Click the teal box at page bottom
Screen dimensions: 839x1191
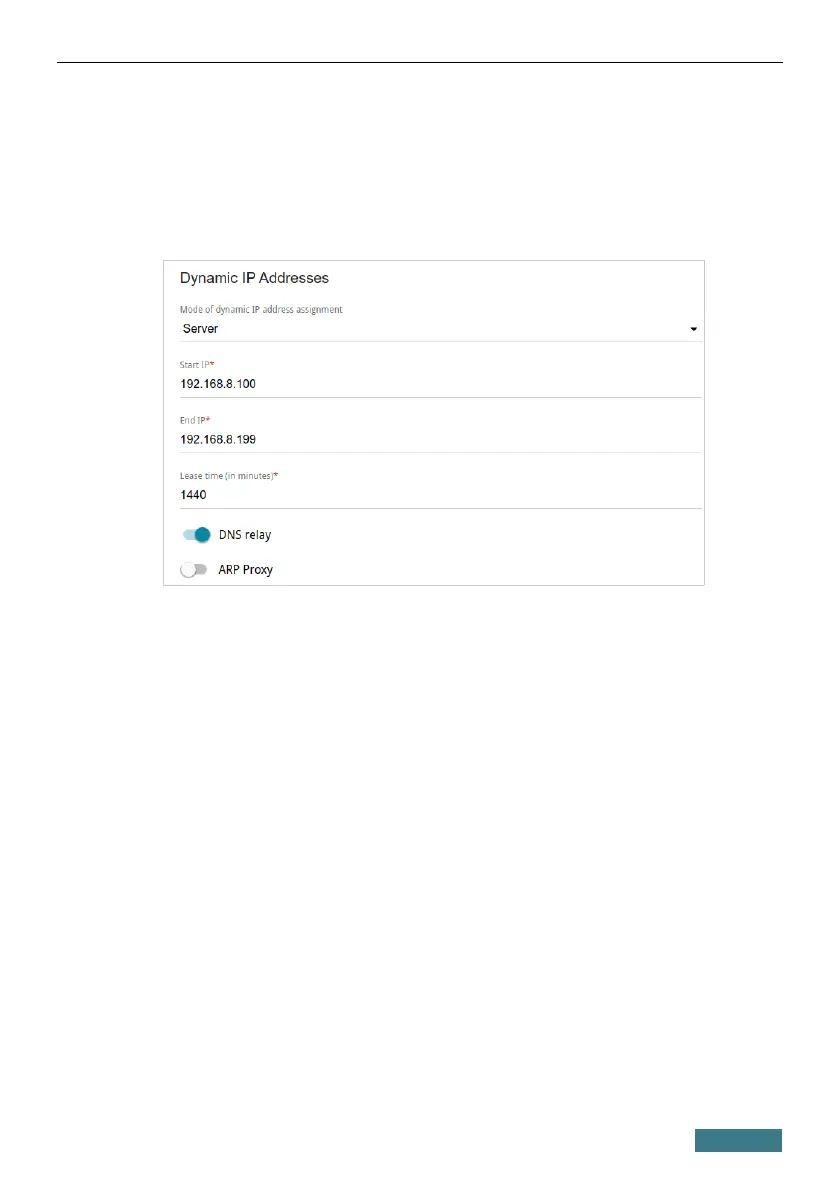click(x=738, y=1140)
